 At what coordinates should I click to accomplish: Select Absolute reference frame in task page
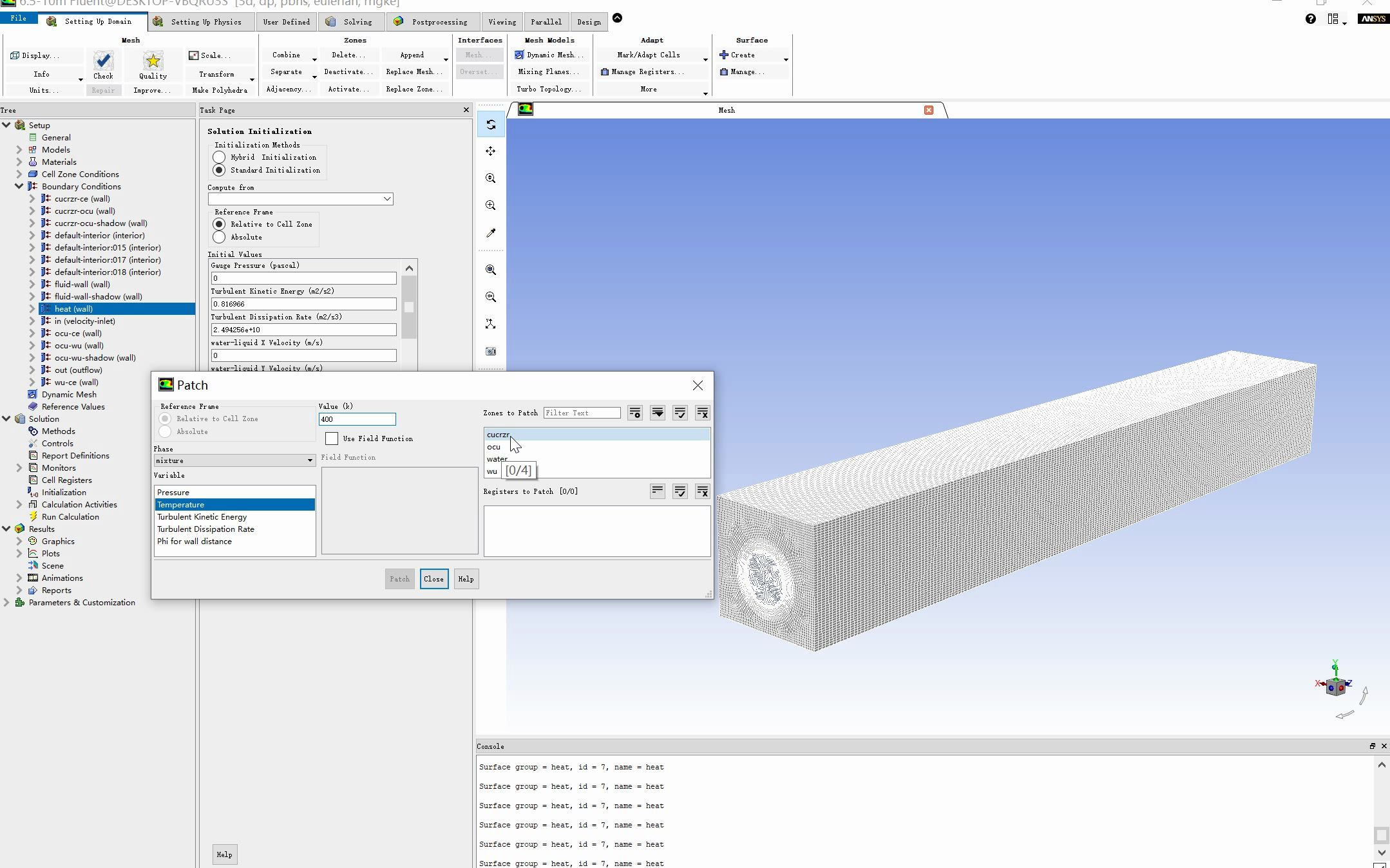click(219, 237)
